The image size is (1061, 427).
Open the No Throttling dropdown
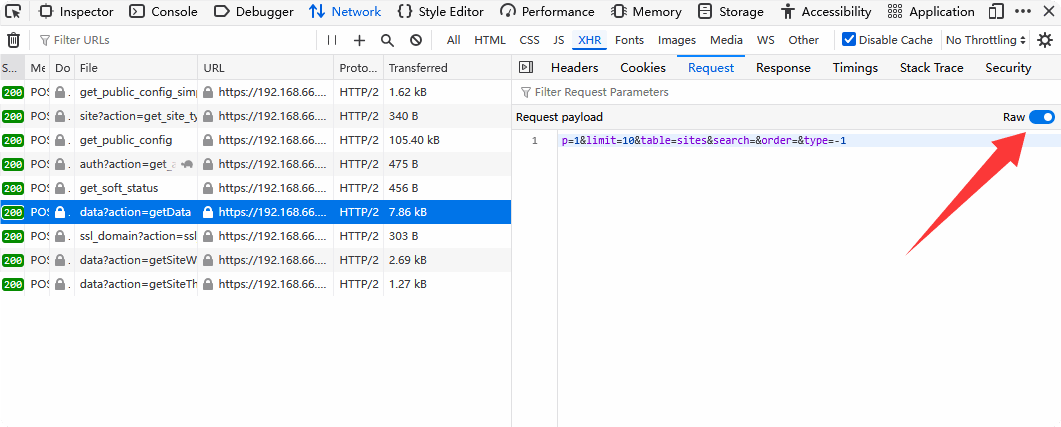tap(986, 40)
